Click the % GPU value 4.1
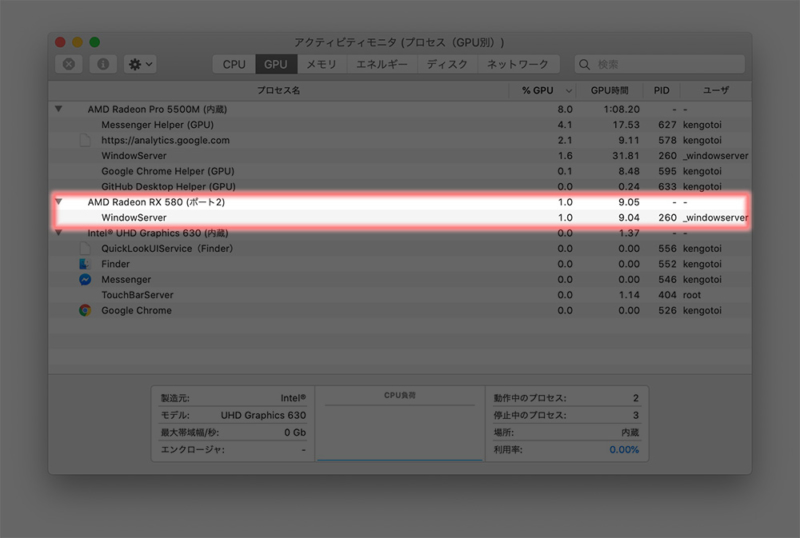Viewport: 800px width, 538px height. 565,125
